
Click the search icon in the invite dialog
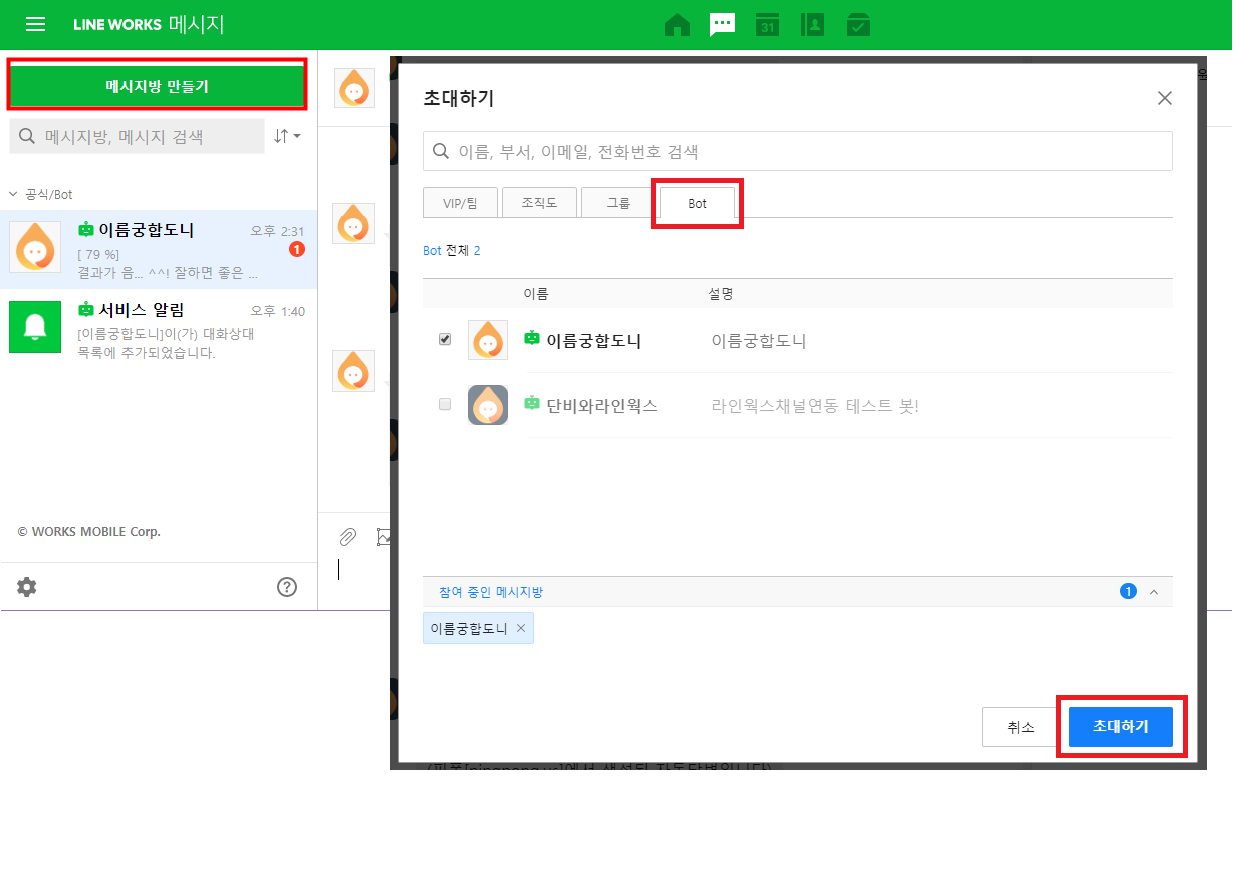440,151
